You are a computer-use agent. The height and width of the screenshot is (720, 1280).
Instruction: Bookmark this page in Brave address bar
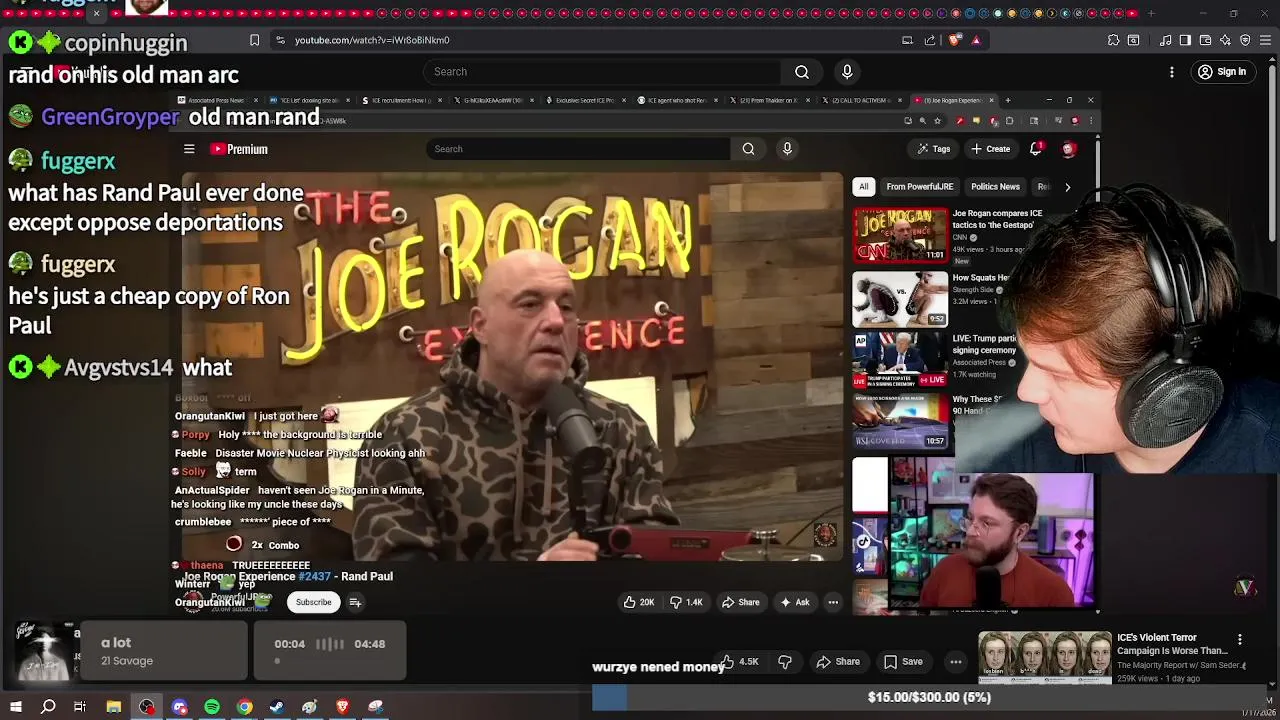[x=254, y=40]
